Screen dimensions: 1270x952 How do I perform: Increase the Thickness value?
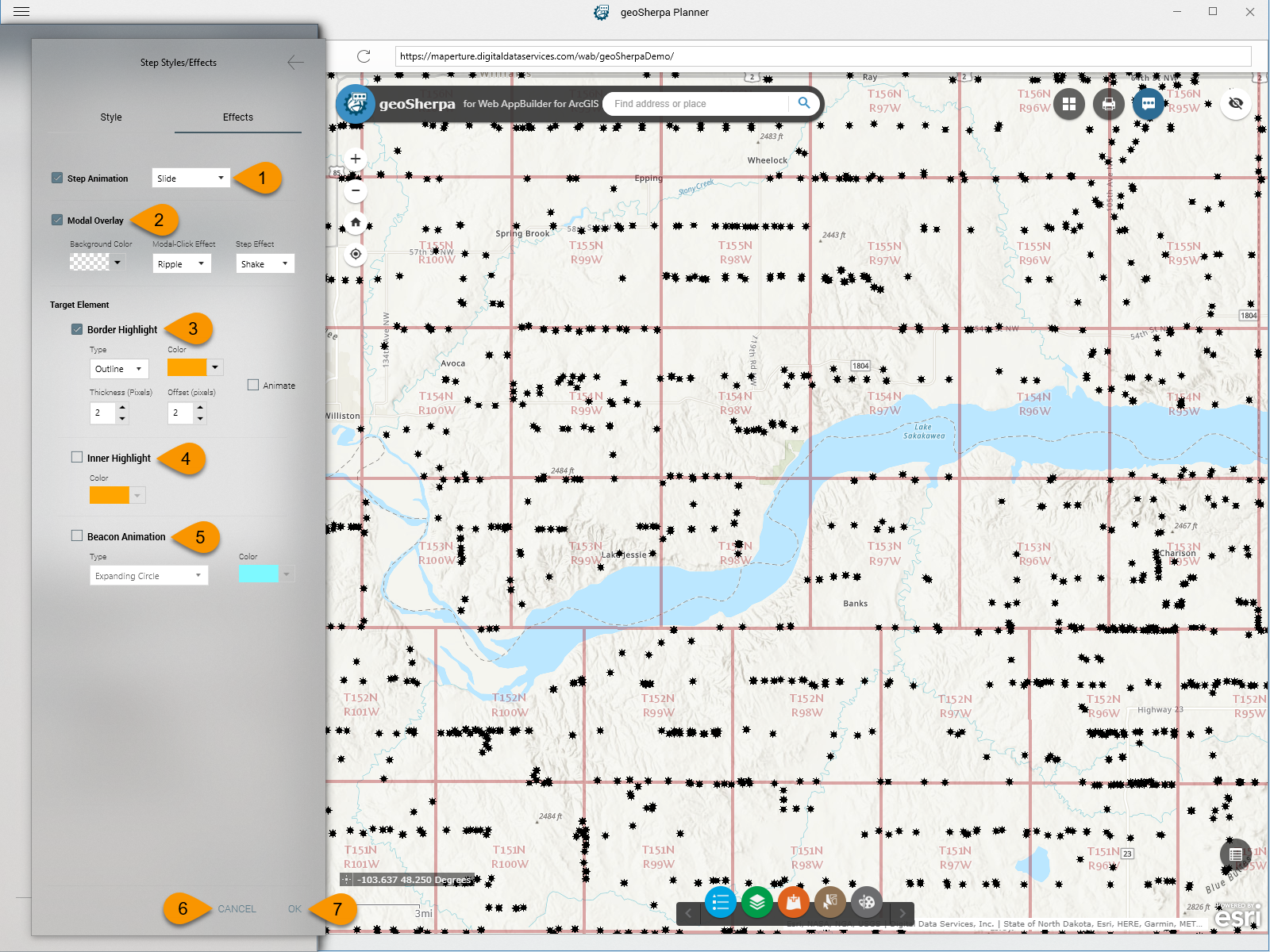(122, 408)
